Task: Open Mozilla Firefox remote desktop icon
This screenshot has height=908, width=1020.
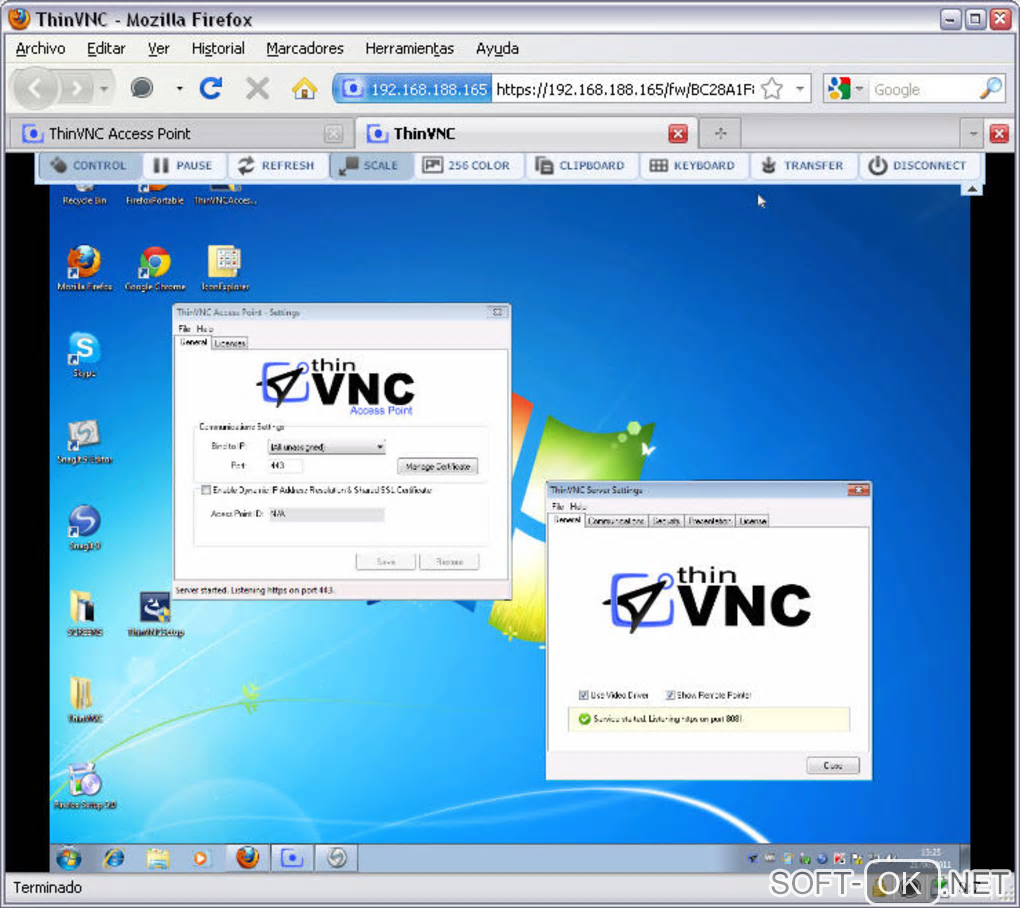Action: [x=85, y=268]
